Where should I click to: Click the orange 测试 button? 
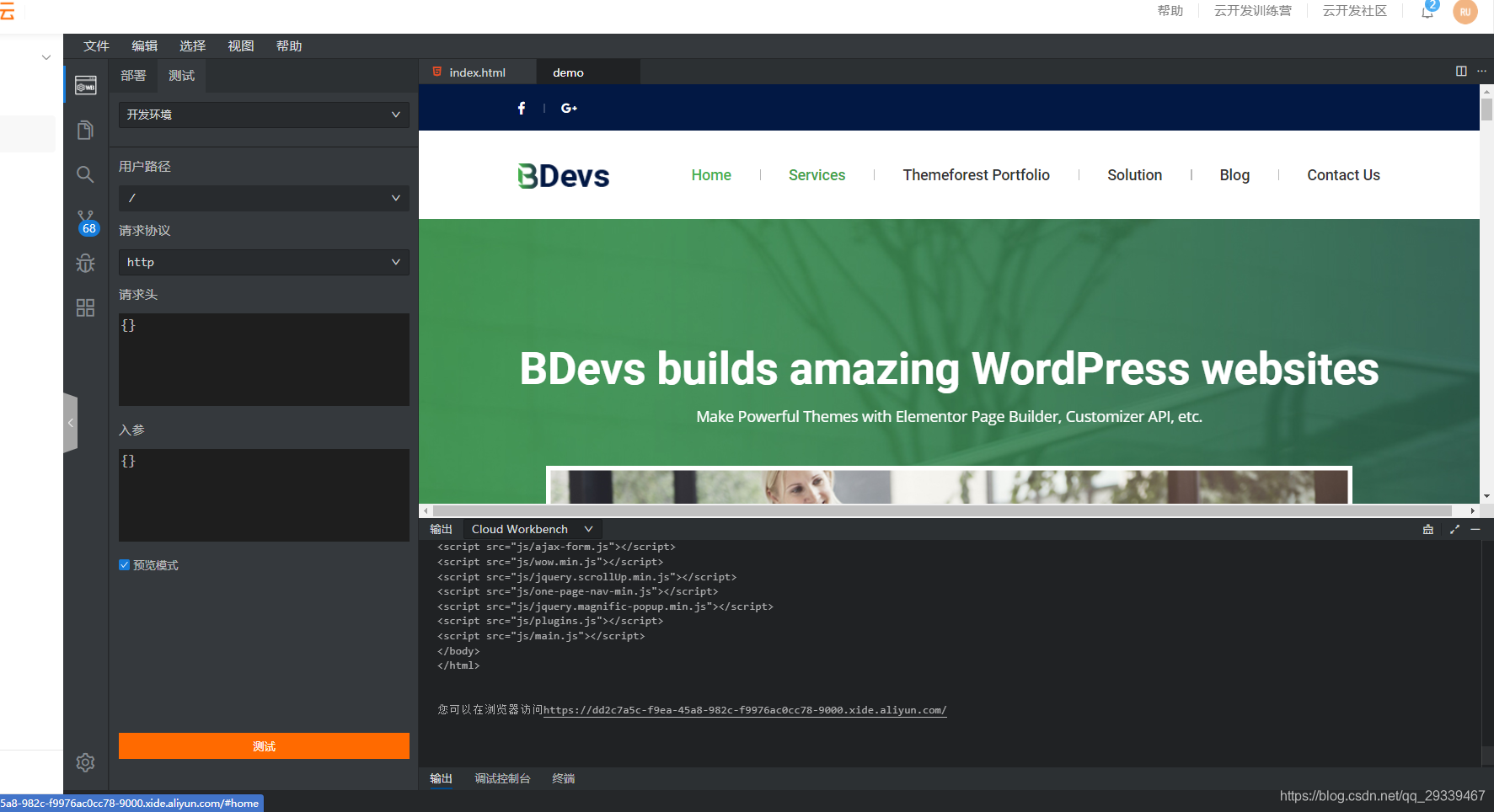point(264,746)
